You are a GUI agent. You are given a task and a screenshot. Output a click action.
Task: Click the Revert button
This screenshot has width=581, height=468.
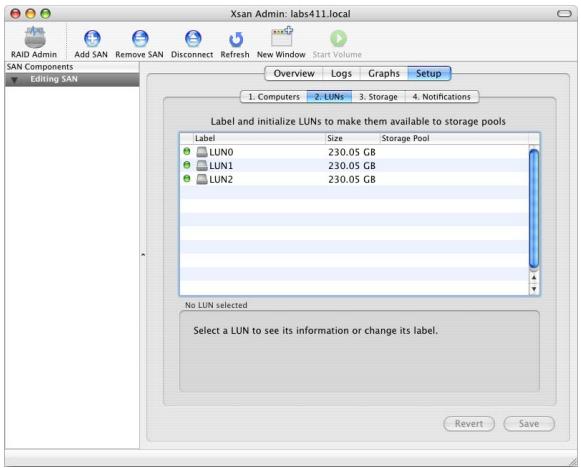469,424
